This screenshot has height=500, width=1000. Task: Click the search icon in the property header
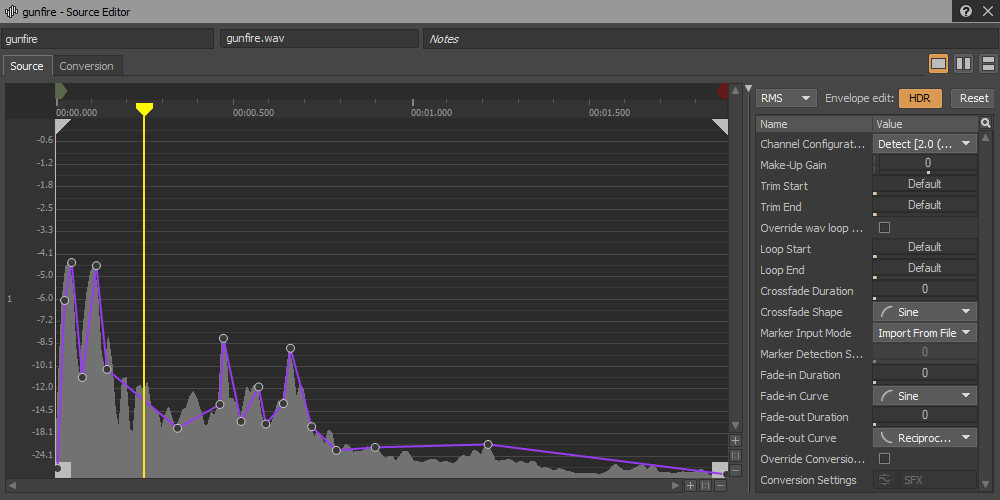(986, 124)
